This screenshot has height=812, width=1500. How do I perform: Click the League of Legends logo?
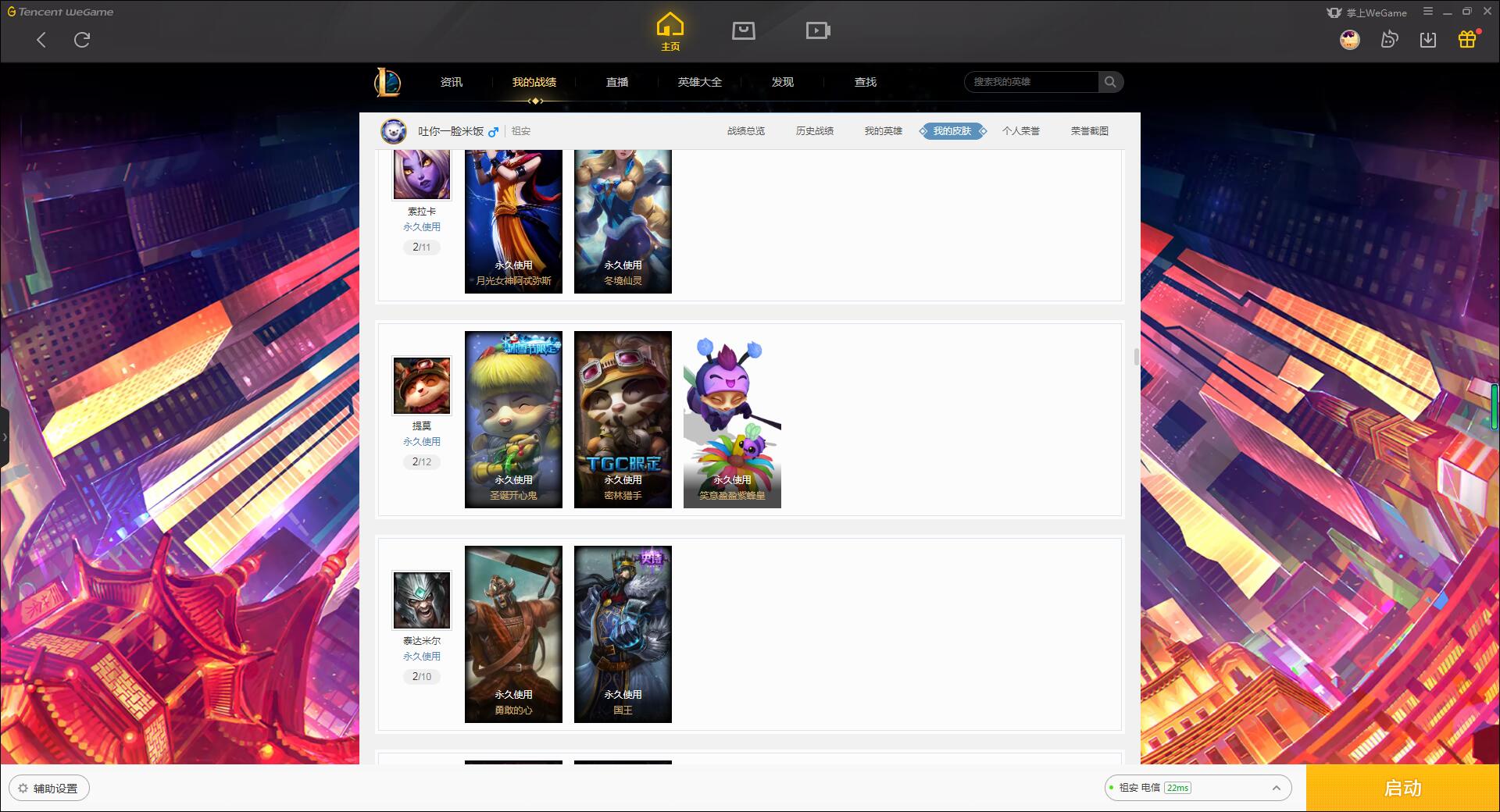click(387, 82)
